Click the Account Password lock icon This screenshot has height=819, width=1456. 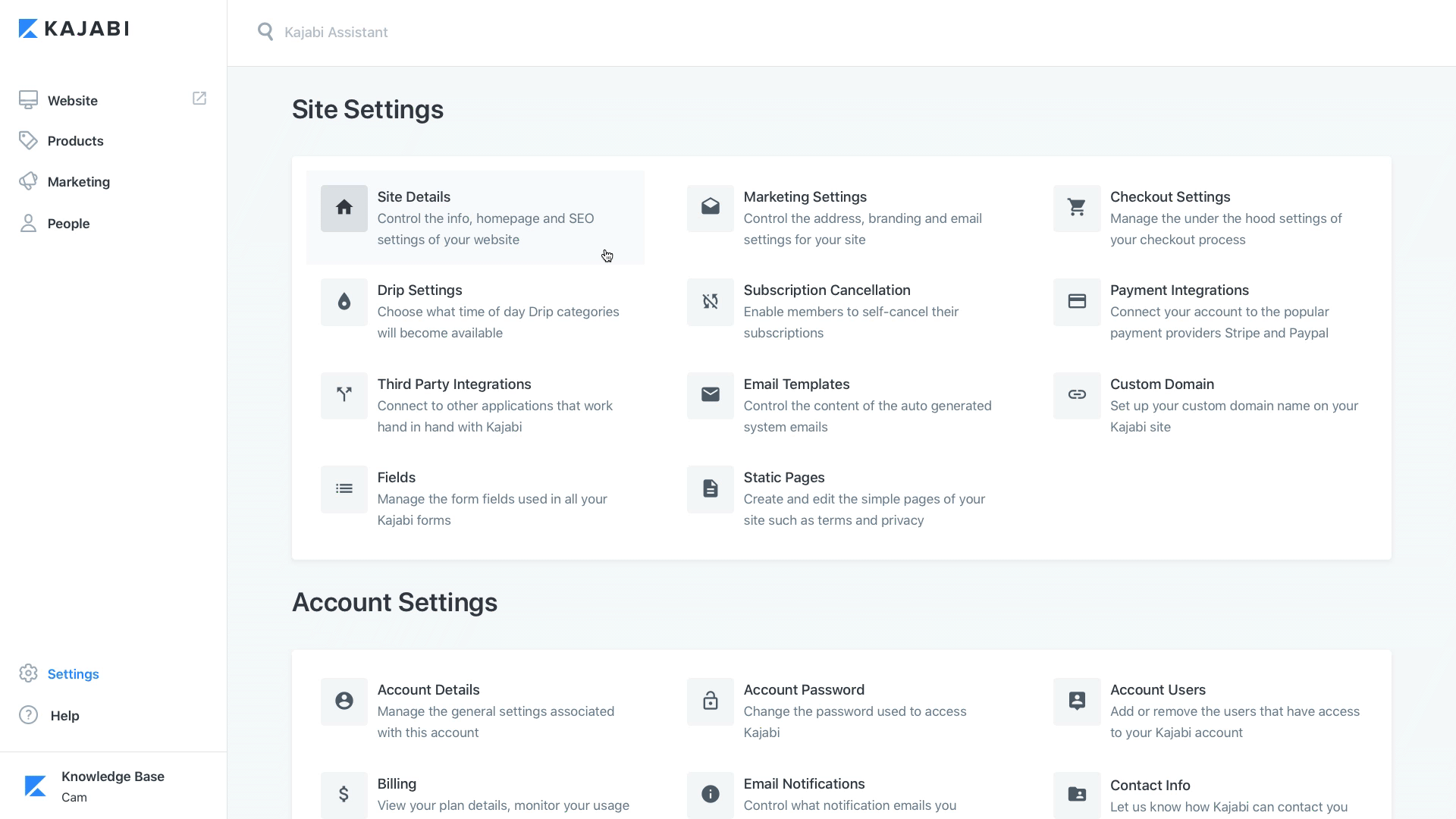point(710,701)
